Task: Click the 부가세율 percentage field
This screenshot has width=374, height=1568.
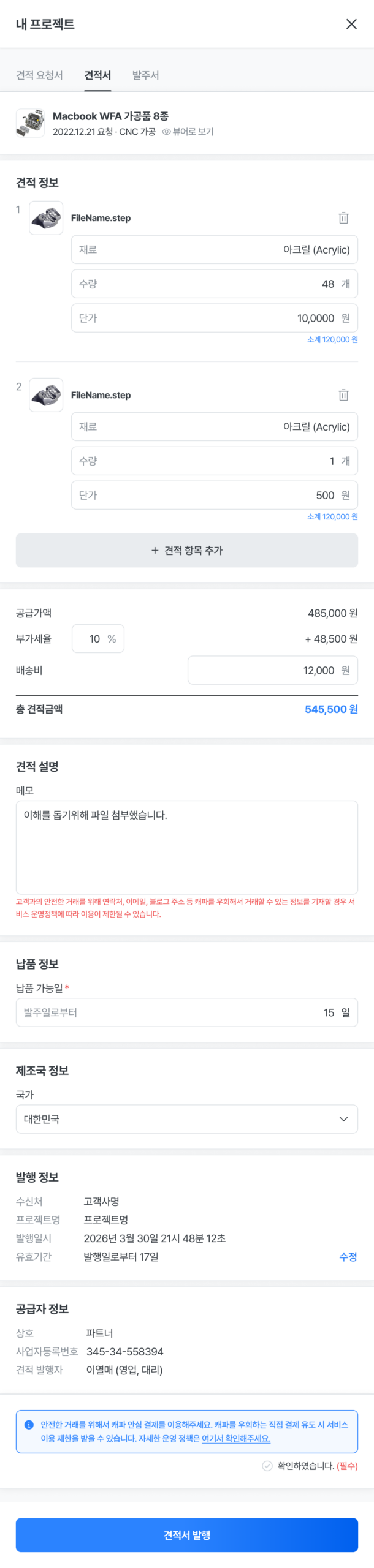Action: click(97, 638)
